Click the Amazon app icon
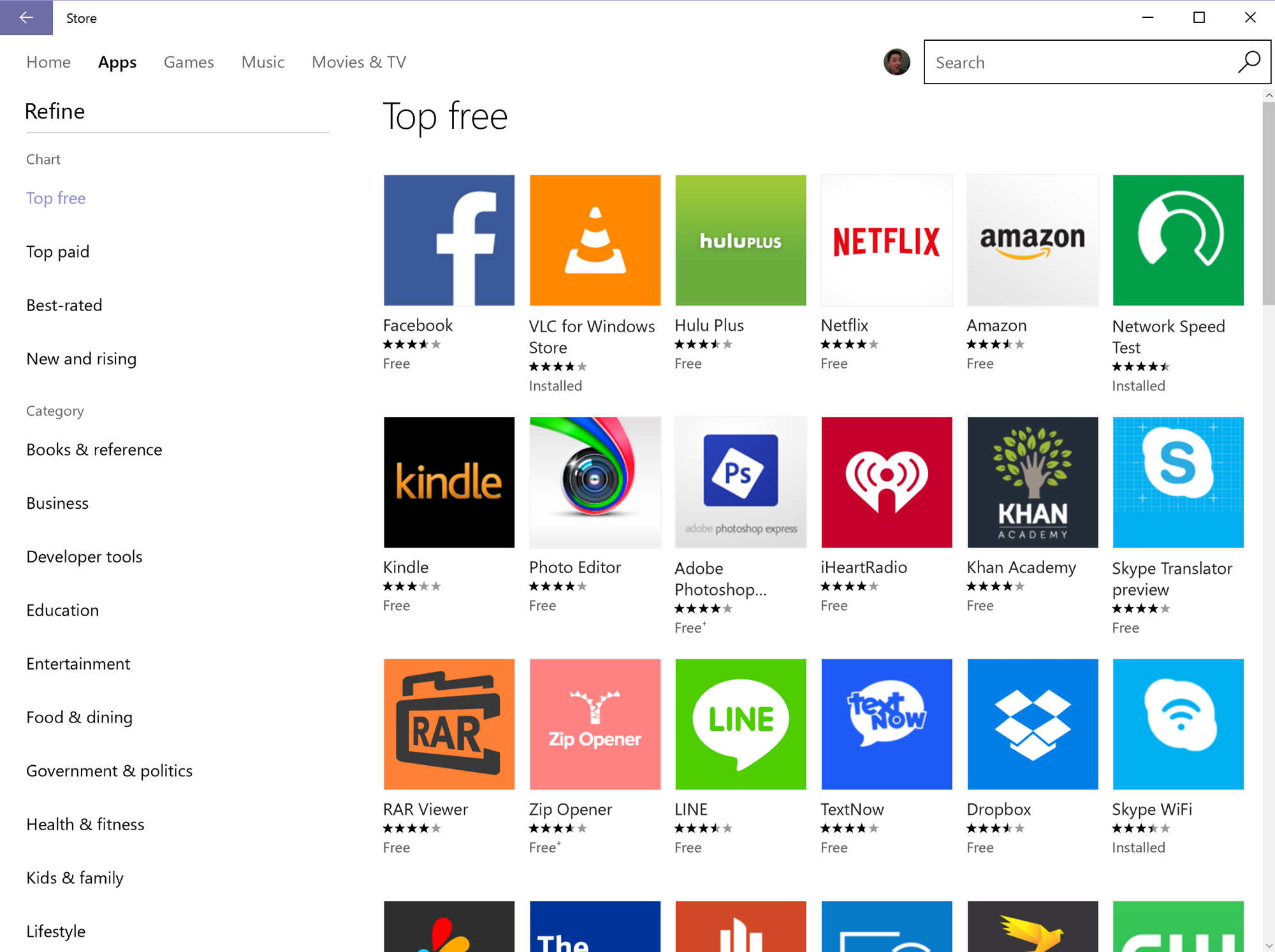 [1033, 240]
